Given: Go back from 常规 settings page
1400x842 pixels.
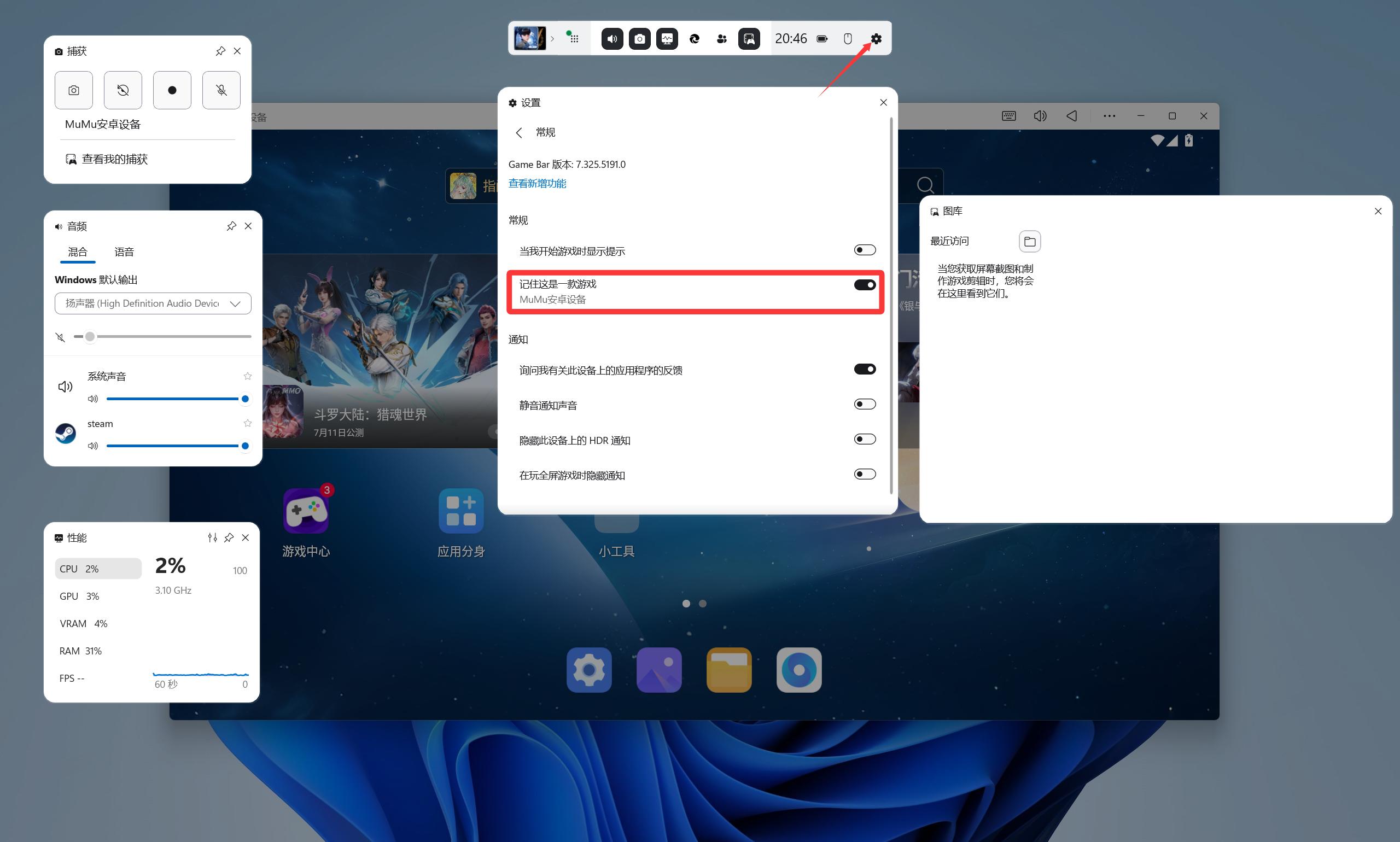Looking at the screenshot, I should (x=518, y=133).
